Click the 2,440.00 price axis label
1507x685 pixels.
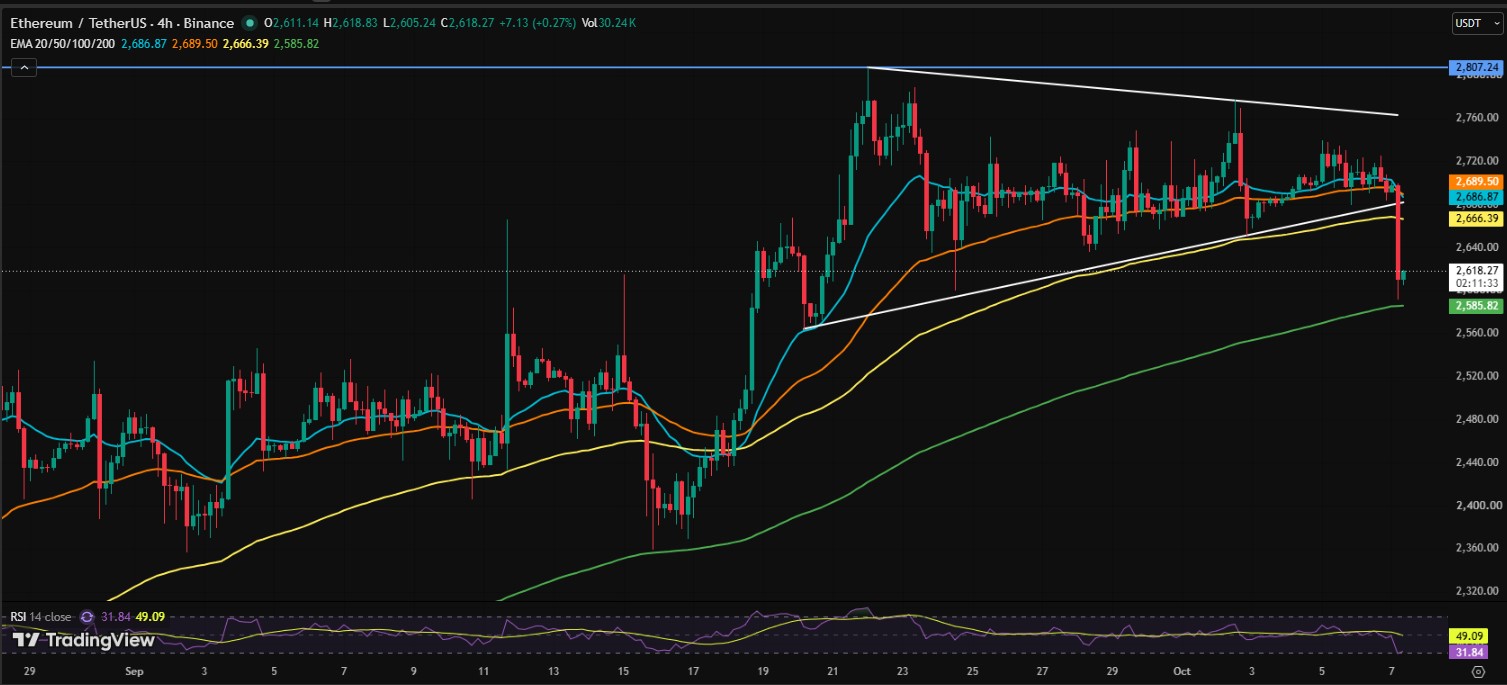click(x=1477, y=462)
